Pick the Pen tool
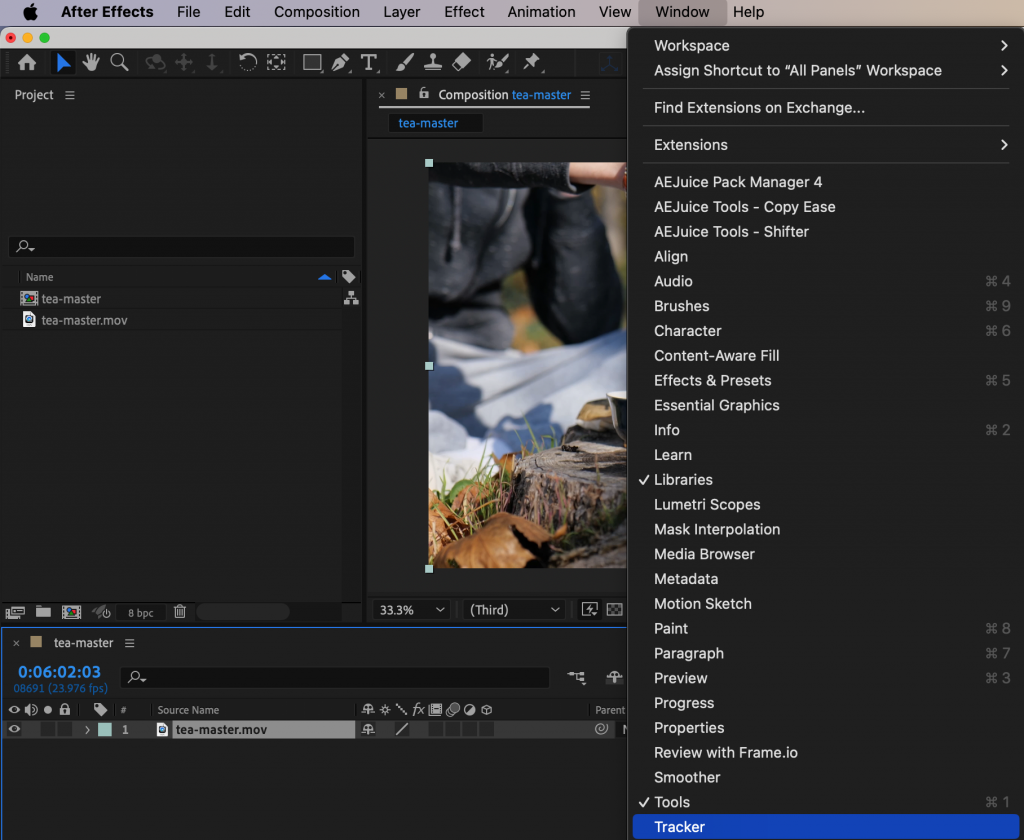Image resolution: width=1024 pixels, height=840 pixels. tap(340, 62)
